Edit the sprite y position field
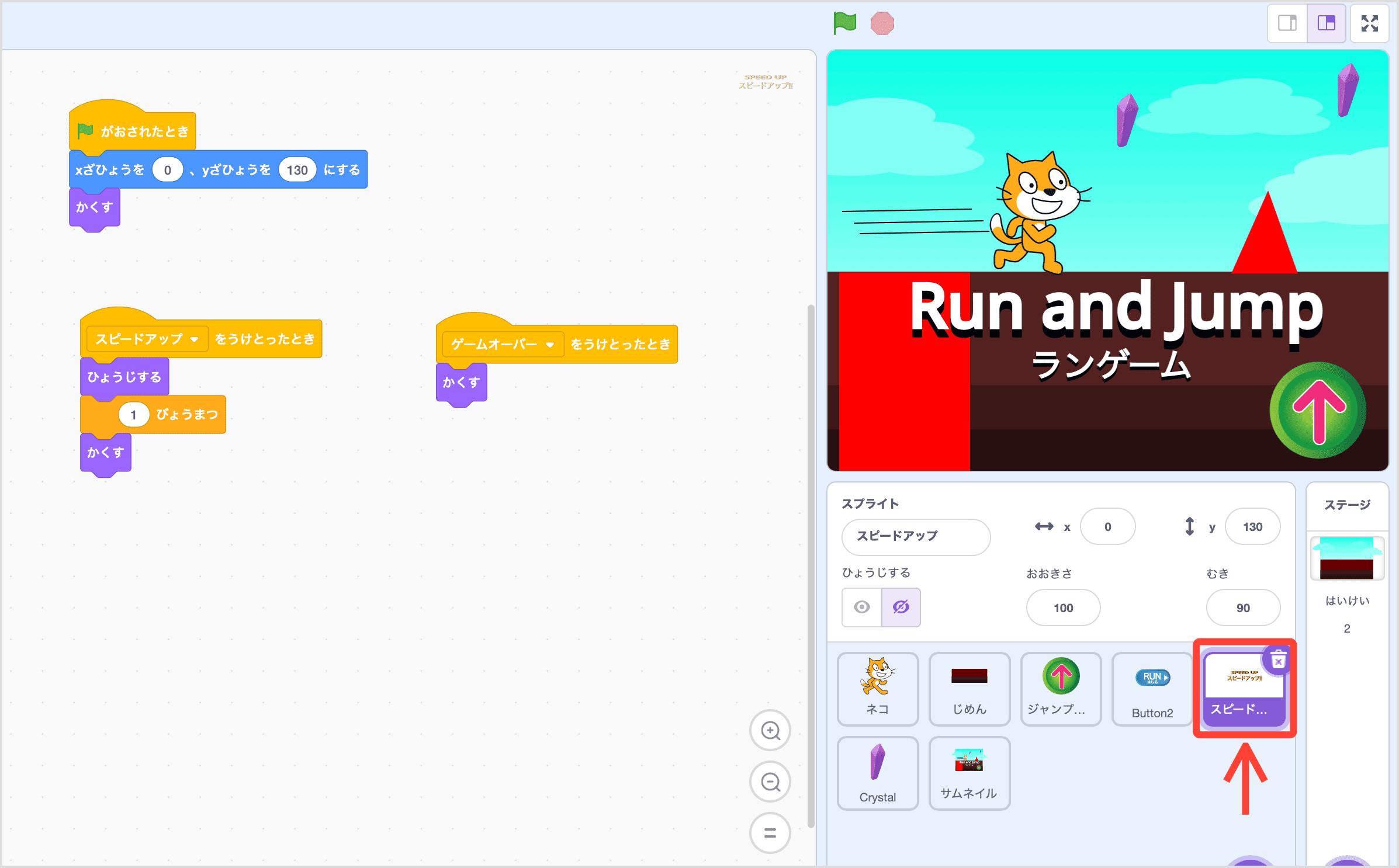The image size is (1399, 868). (1252, 527)
